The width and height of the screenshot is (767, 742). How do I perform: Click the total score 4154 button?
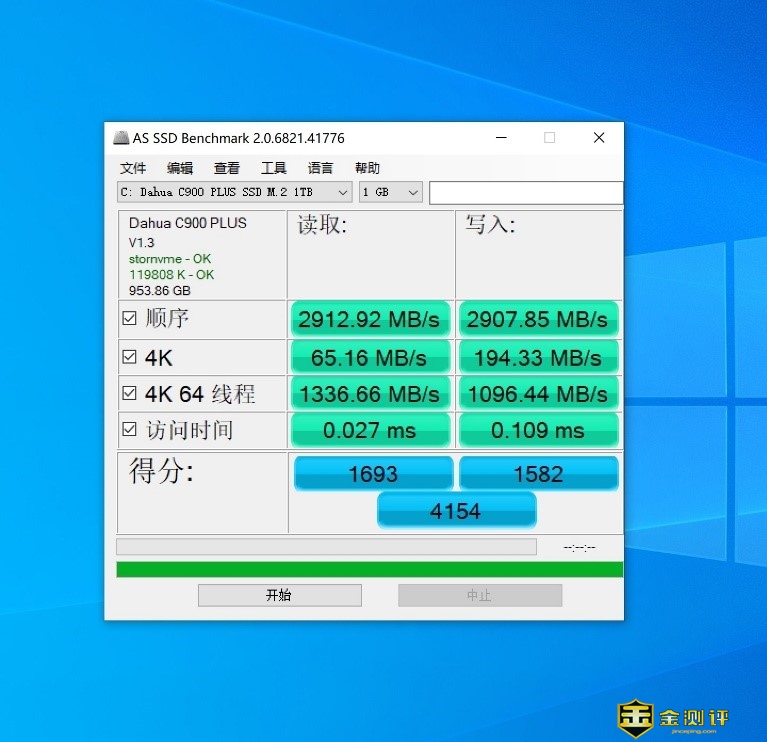pyautogui.click(x=456, y=511)
